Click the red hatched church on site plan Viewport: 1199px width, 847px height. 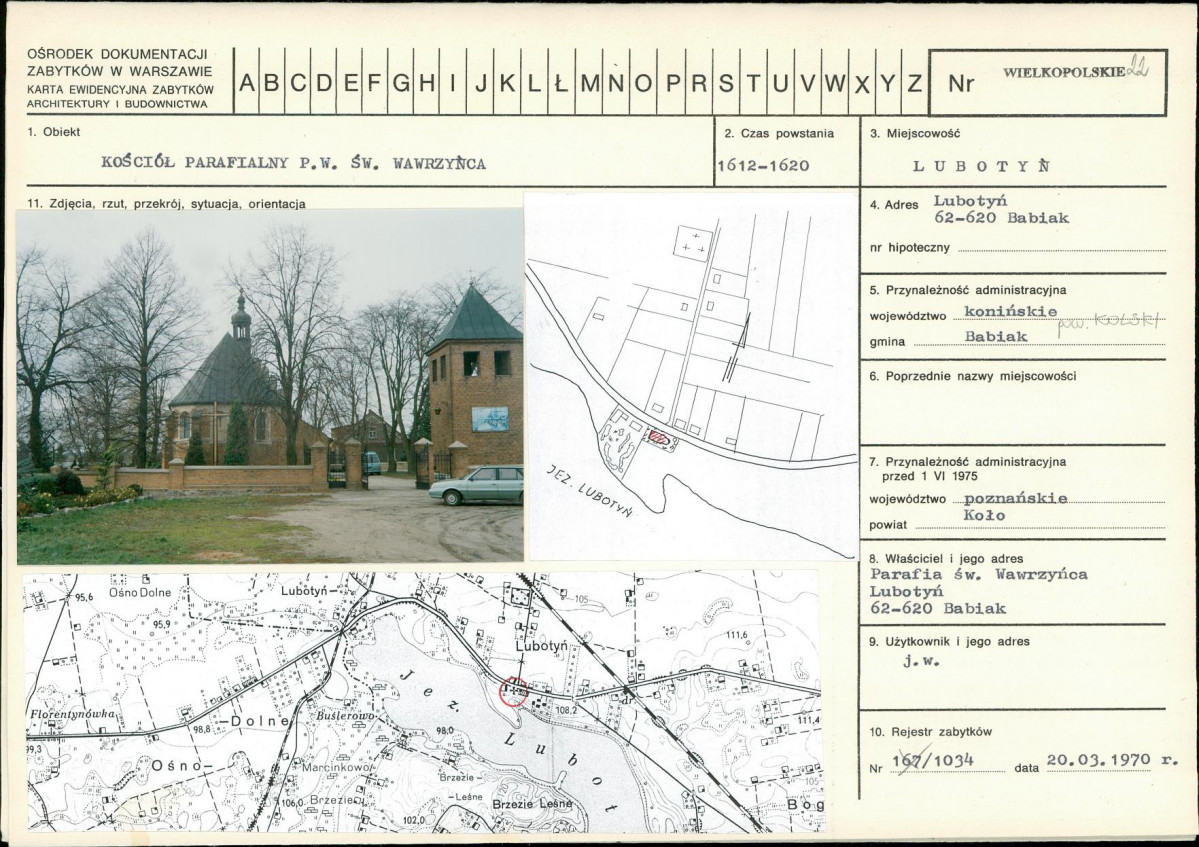click(658, 437)
